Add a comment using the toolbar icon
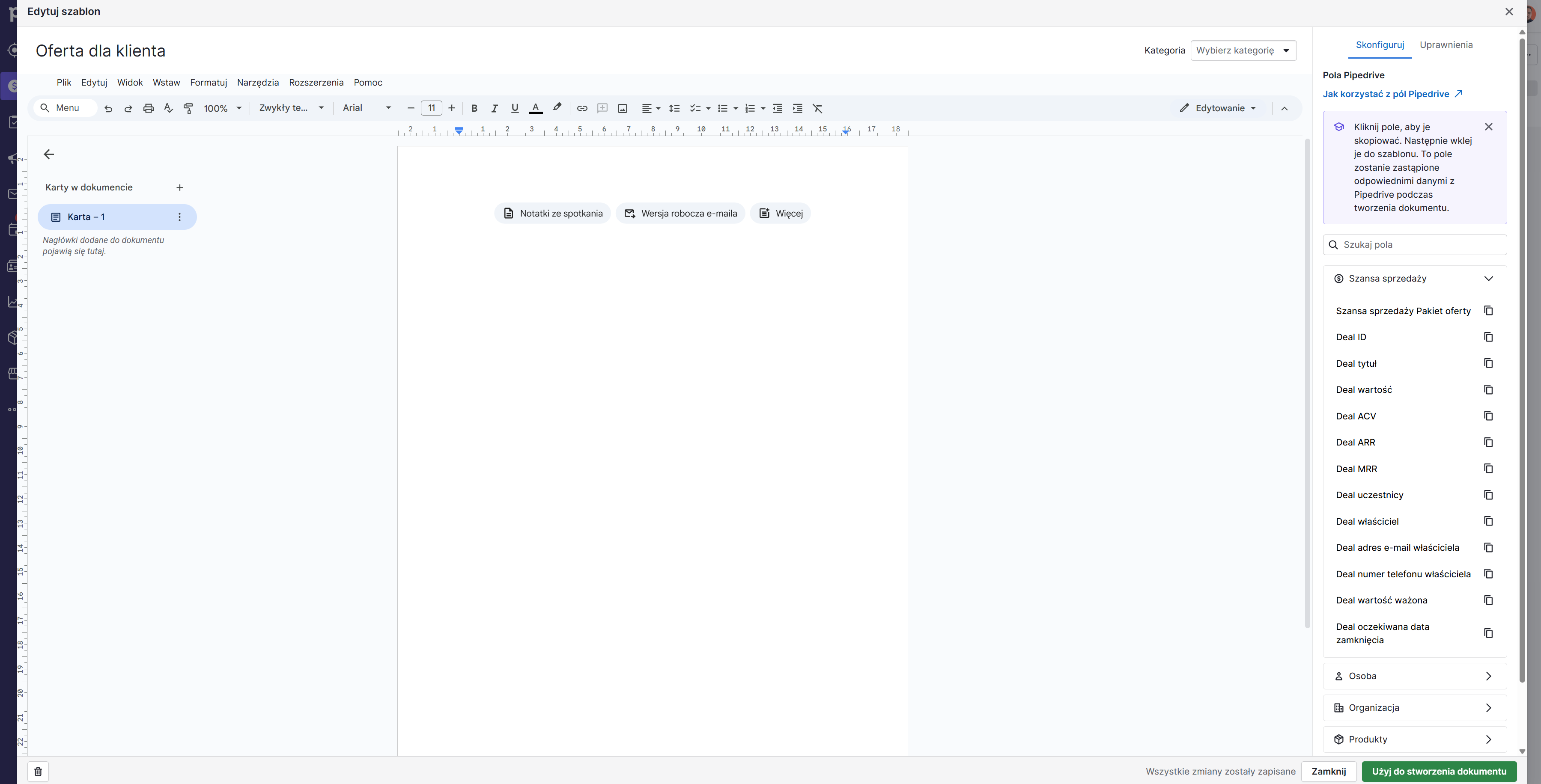The image size is (1541, 784). 602,108
